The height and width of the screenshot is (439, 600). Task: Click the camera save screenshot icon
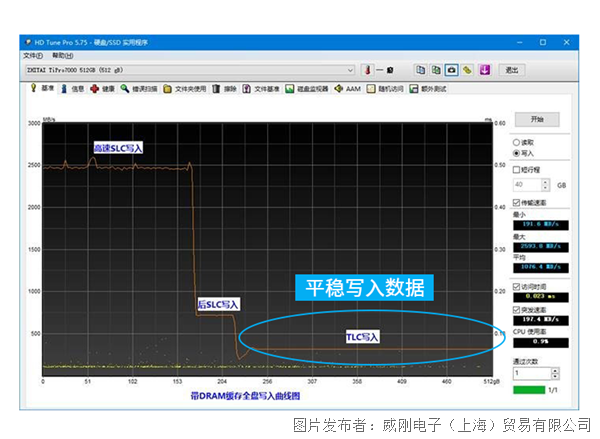pos(452,70)
